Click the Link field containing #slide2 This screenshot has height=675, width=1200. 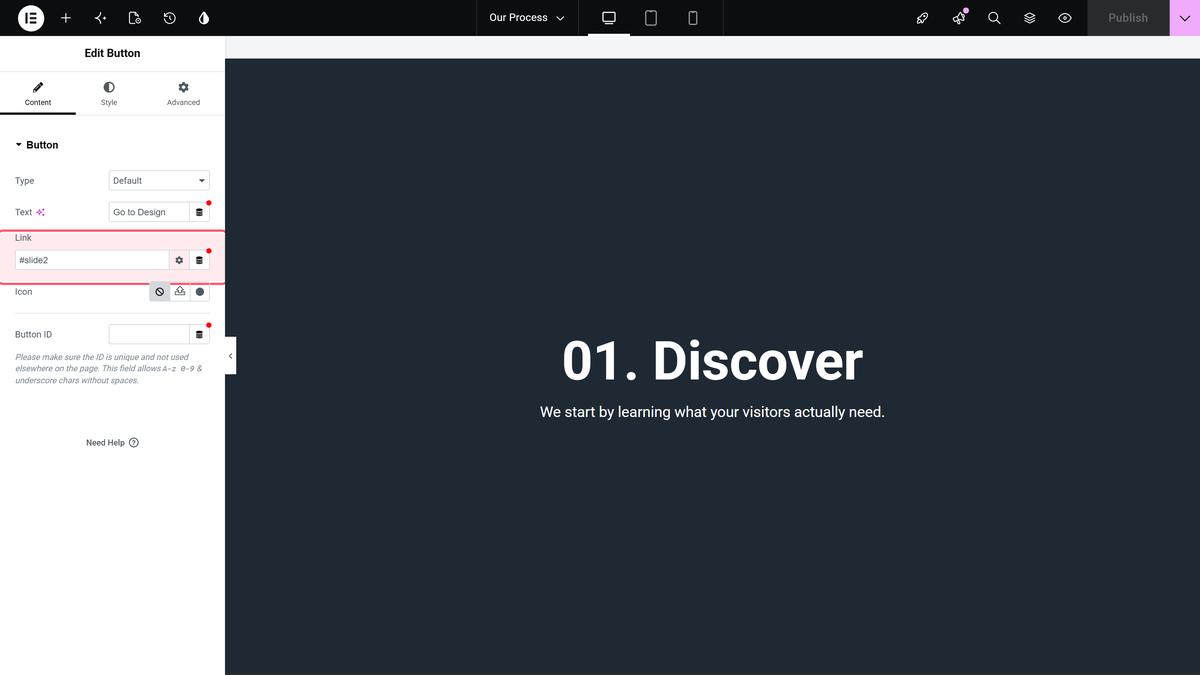(x=92, y=260)
